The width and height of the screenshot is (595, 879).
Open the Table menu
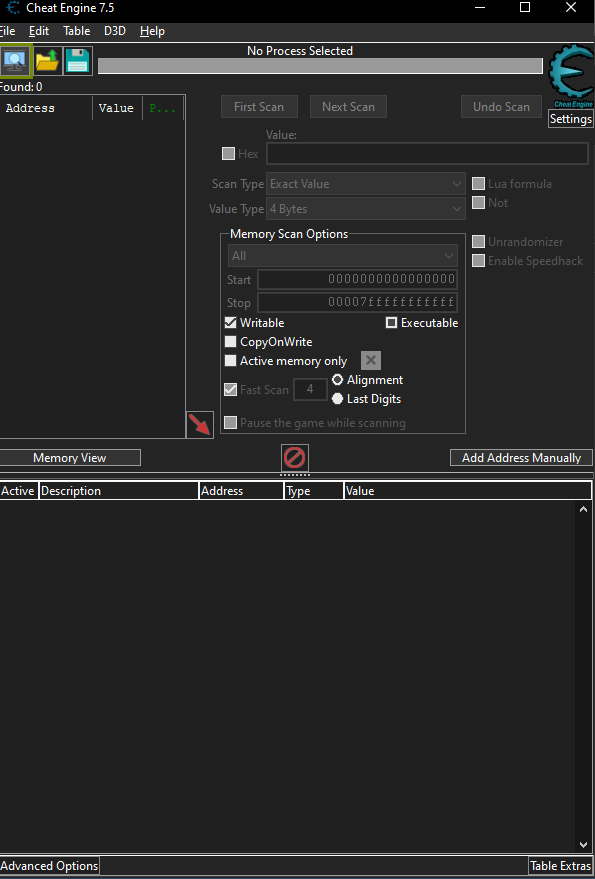pos(76,31)
